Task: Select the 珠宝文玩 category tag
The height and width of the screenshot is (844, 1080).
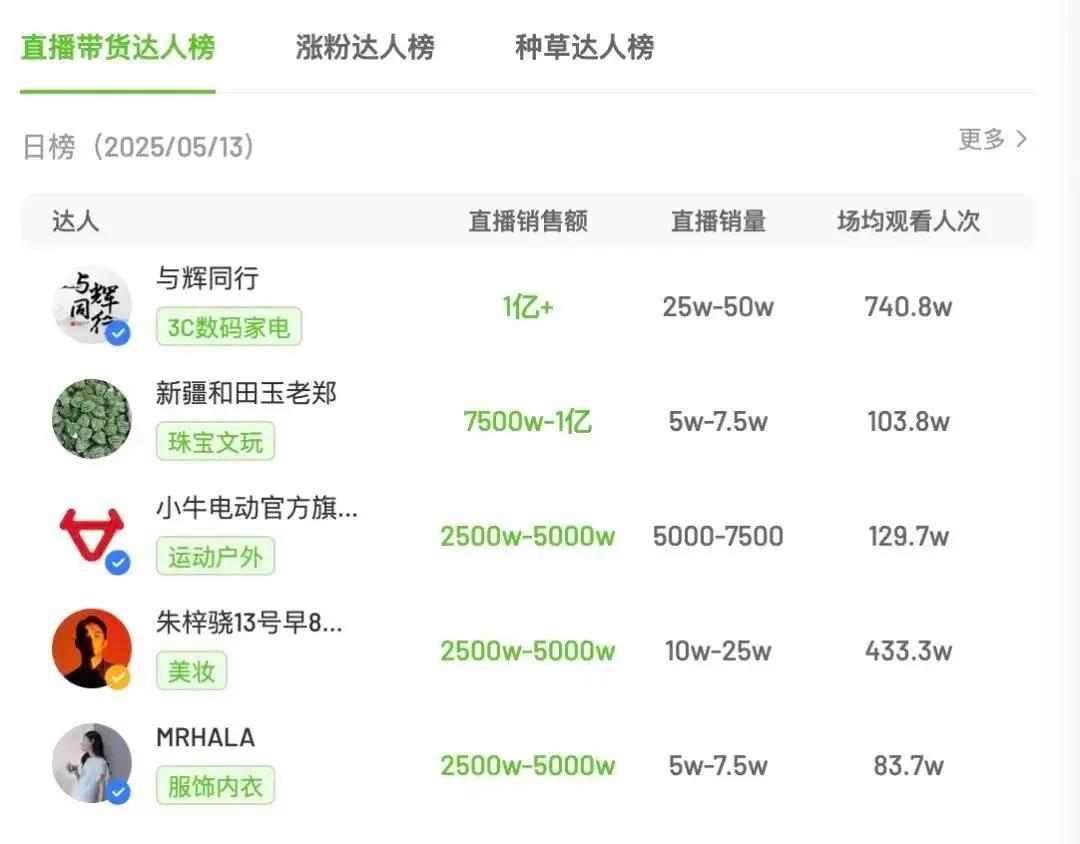Action: click(x=215, y=441)
